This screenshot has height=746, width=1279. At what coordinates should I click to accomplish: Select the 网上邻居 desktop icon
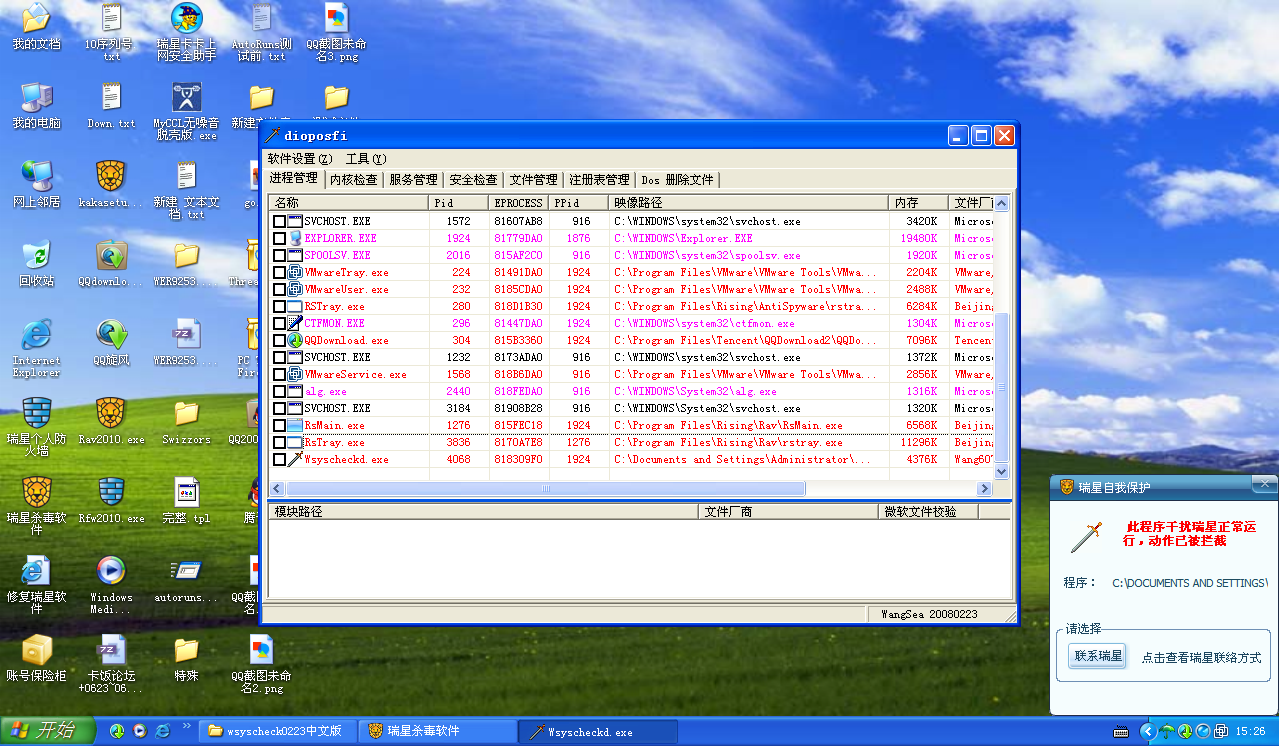[x=36, y=184]
